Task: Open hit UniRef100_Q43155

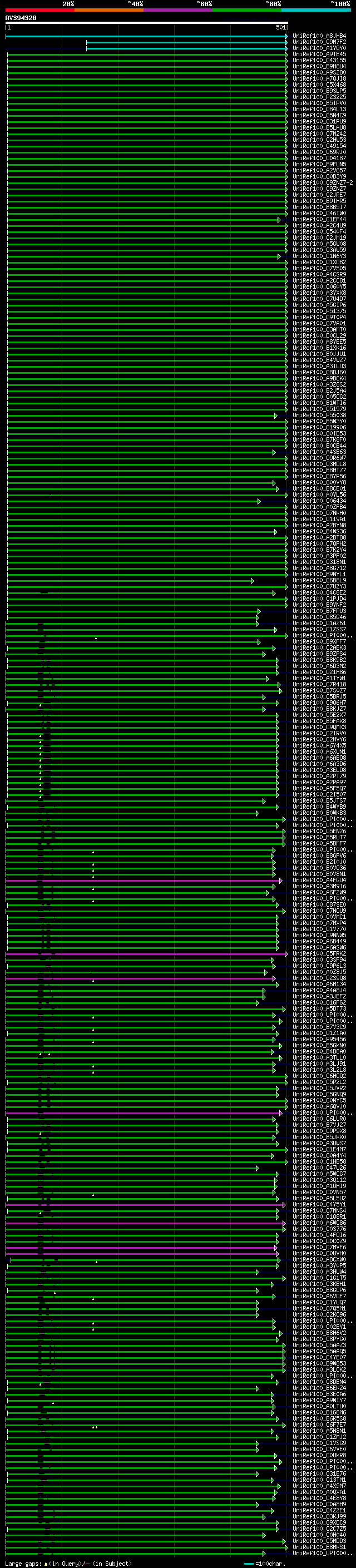Action: pyautogui.click(x=319, y=61)
